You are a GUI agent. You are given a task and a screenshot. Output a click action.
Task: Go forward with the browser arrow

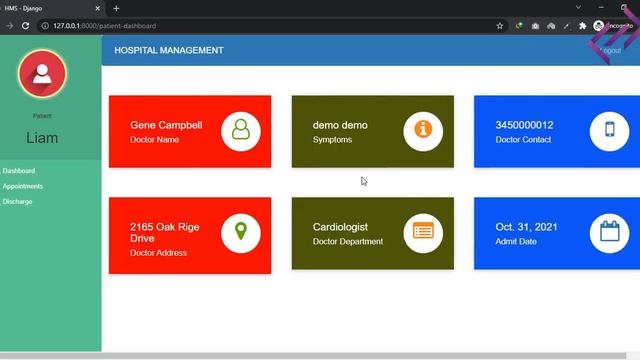tap(9, 26)
